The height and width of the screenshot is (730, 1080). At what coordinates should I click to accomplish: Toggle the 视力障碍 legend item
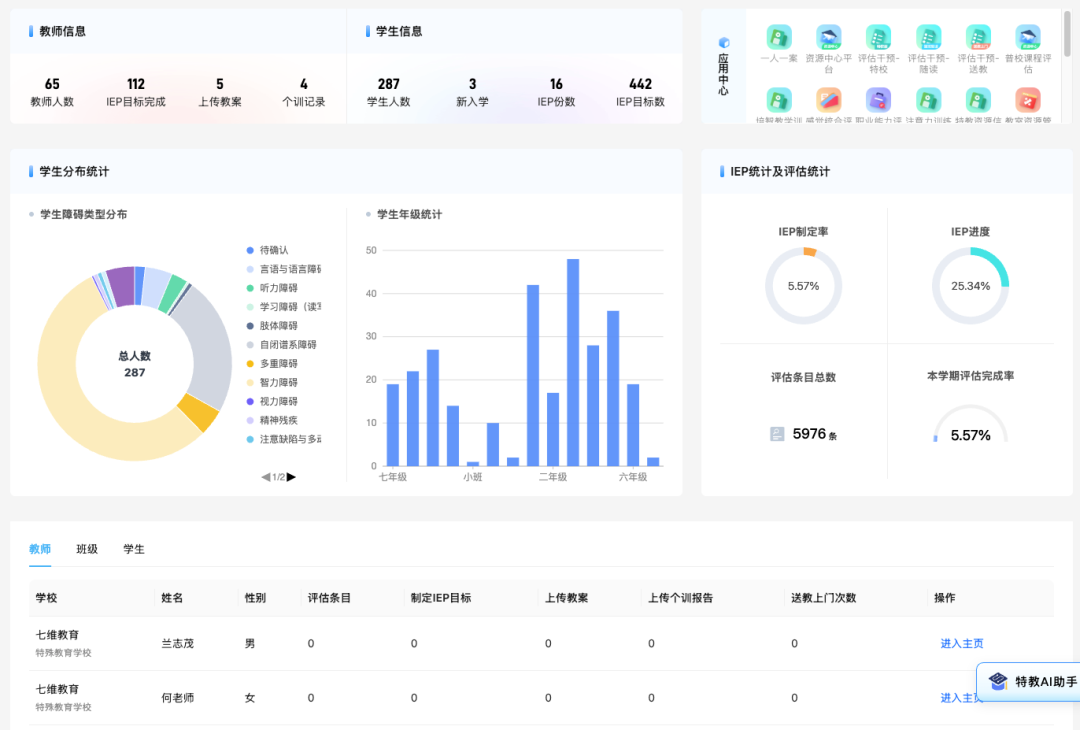(x=272, y=402)
